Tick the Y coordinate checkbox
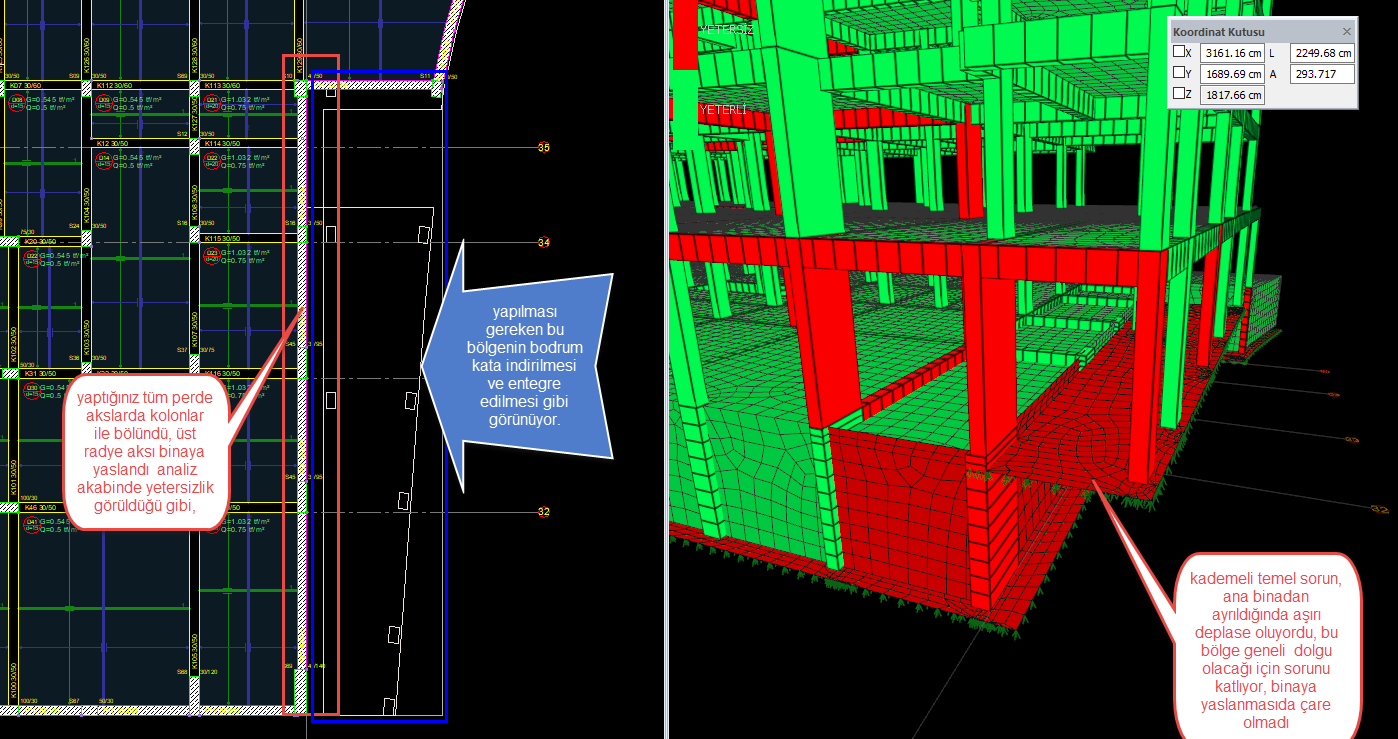This screenshot has height=739, width=1398. click(1180, 74)
